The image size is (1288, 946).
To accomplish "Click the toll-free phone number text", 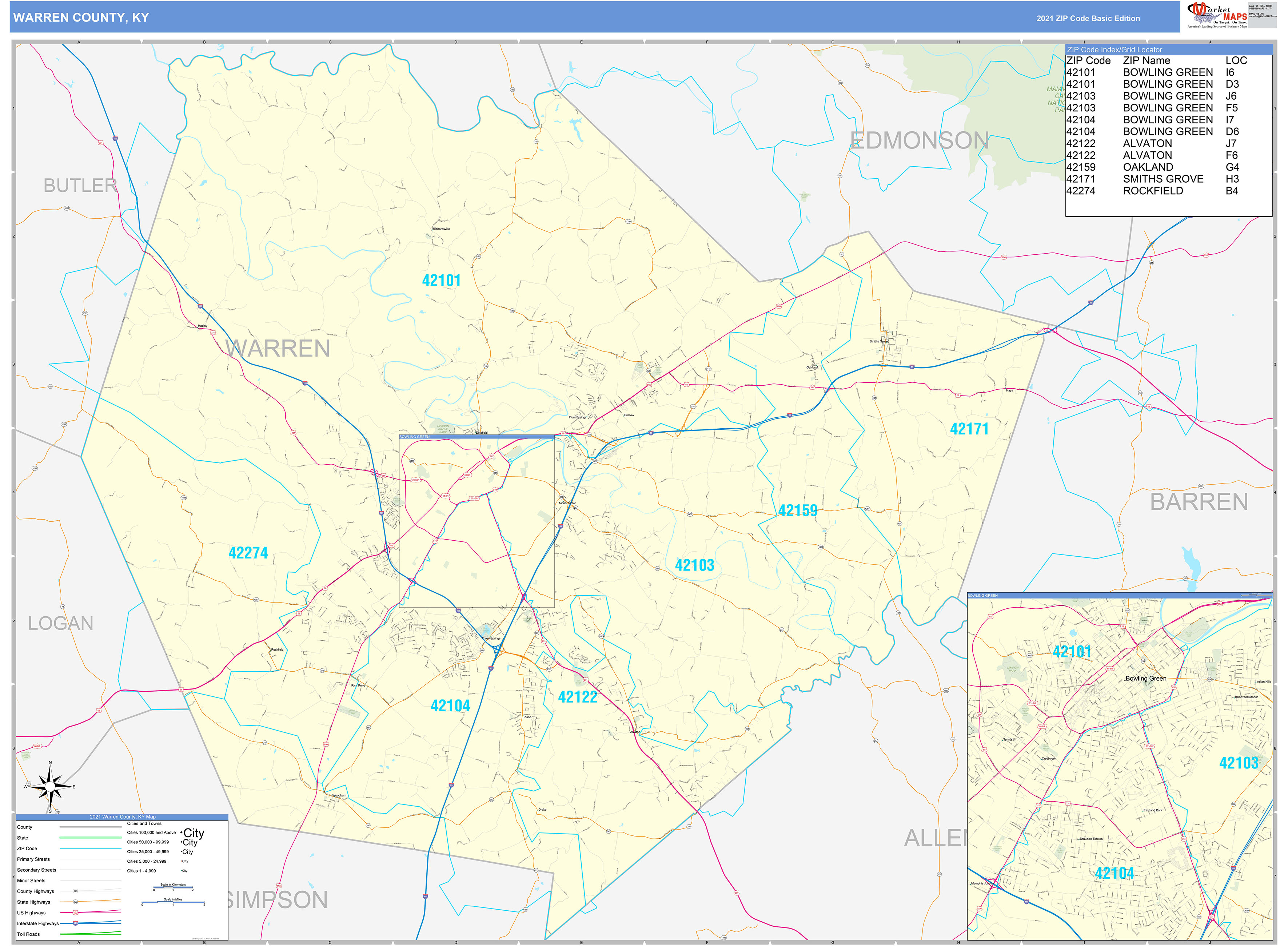I will pyautogui.click(x=1260, y=9).
